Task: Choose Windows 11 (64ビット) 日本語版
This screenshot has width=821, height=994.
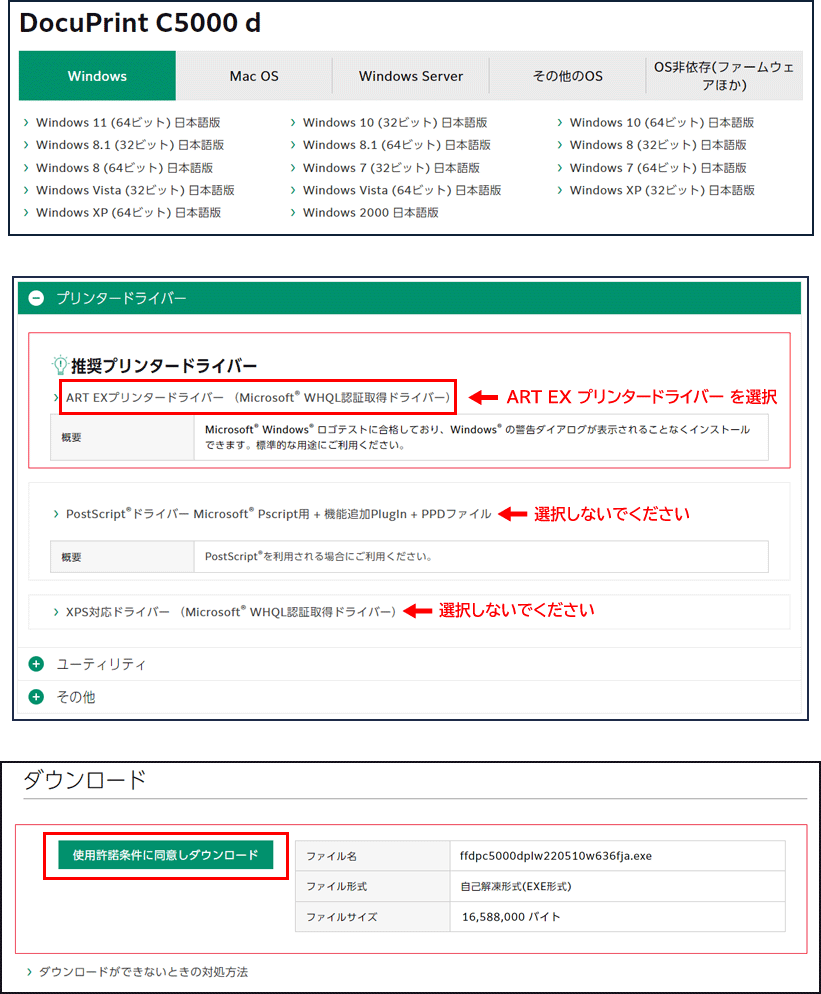Action: 129,123
